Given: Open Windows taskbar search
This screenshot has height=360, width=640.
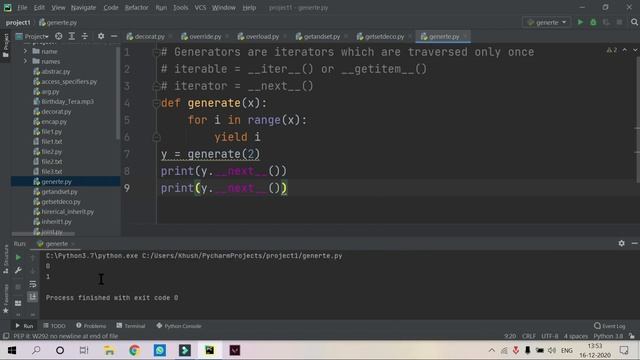Looking at the screenshot, I should point(36,350).
